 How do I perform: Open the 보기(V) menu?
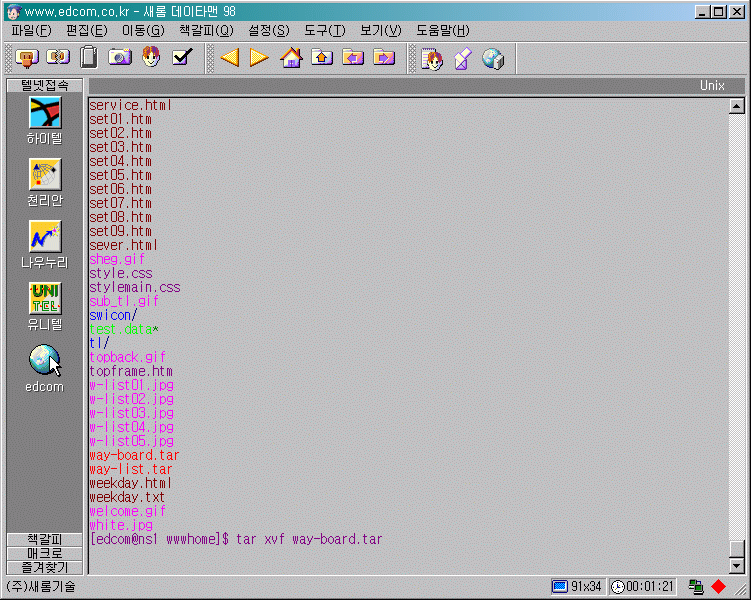pos(381,31)
